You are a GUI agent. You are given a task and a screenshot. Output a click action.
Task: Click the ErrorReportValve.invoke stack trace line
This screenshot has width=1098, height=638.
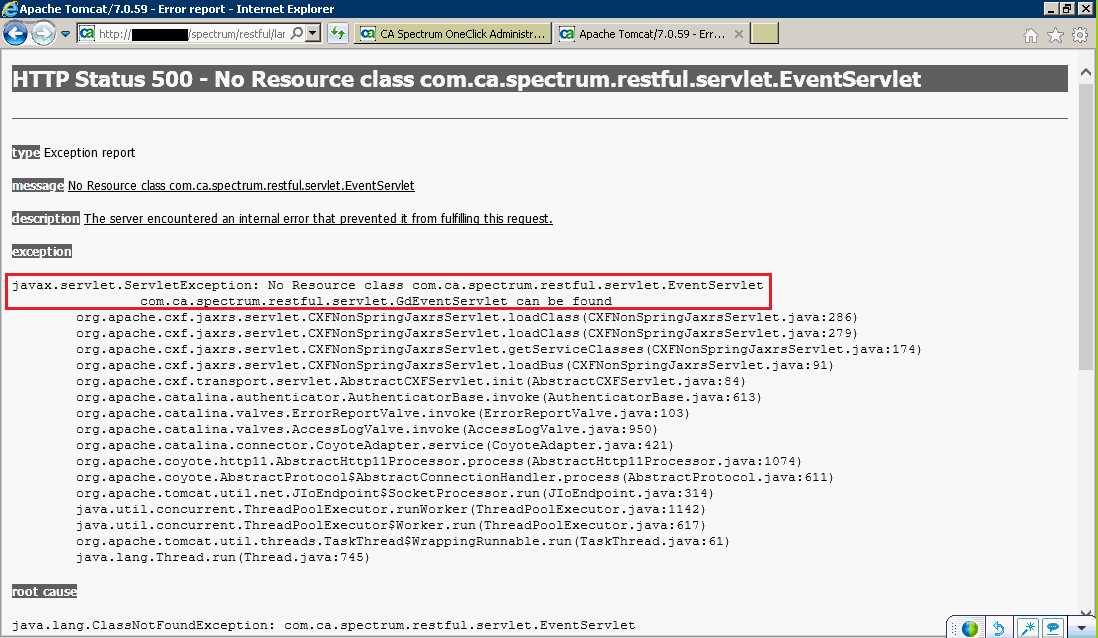coord(383,414)
